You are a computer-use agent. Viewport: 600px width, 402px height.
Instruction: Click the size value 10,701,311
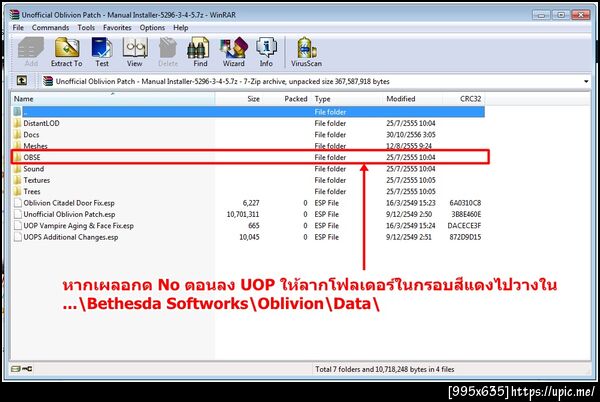coord(243,214)
